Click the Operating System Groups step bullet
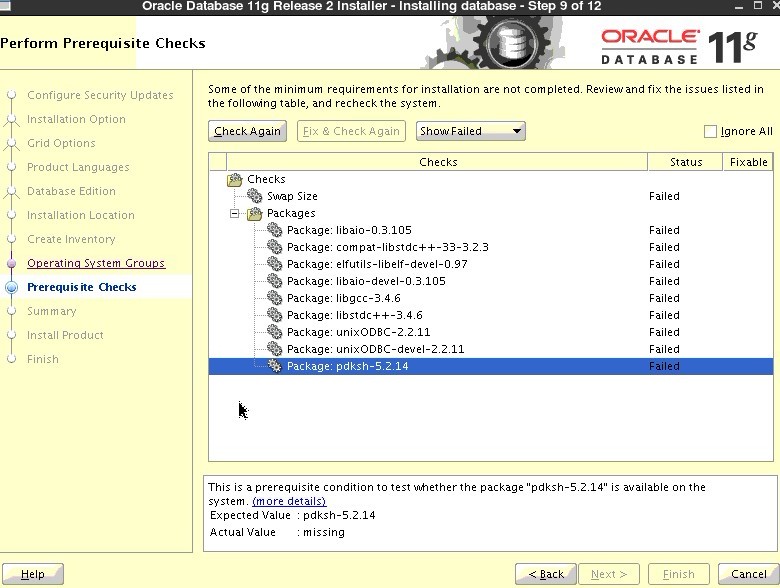The image size is (780, 588). coord(12,263)
